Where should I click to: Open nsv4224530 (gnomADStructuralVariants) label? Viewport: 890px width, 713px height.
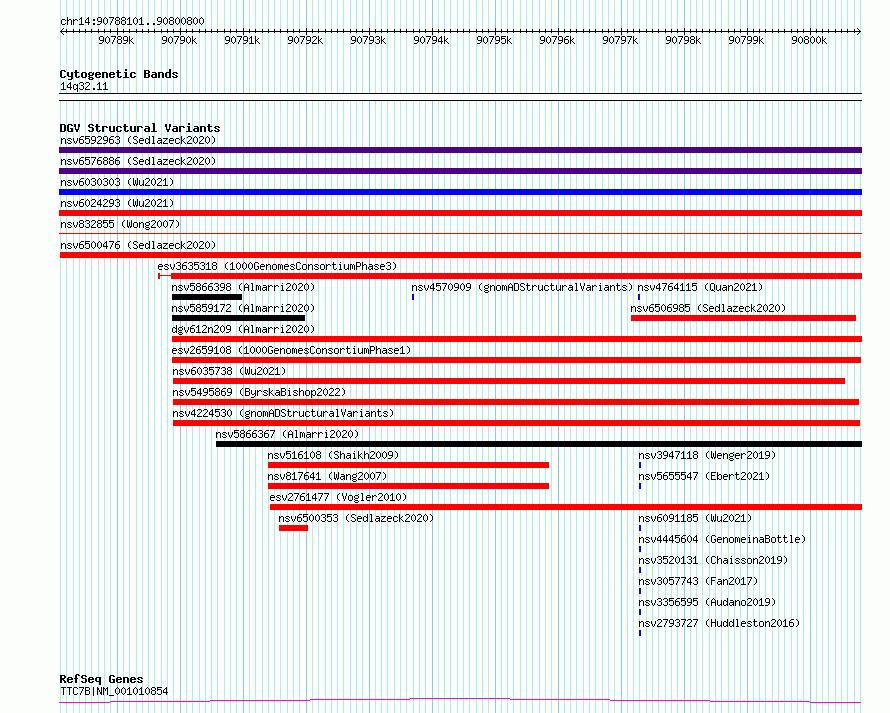[x=283, y=413]
